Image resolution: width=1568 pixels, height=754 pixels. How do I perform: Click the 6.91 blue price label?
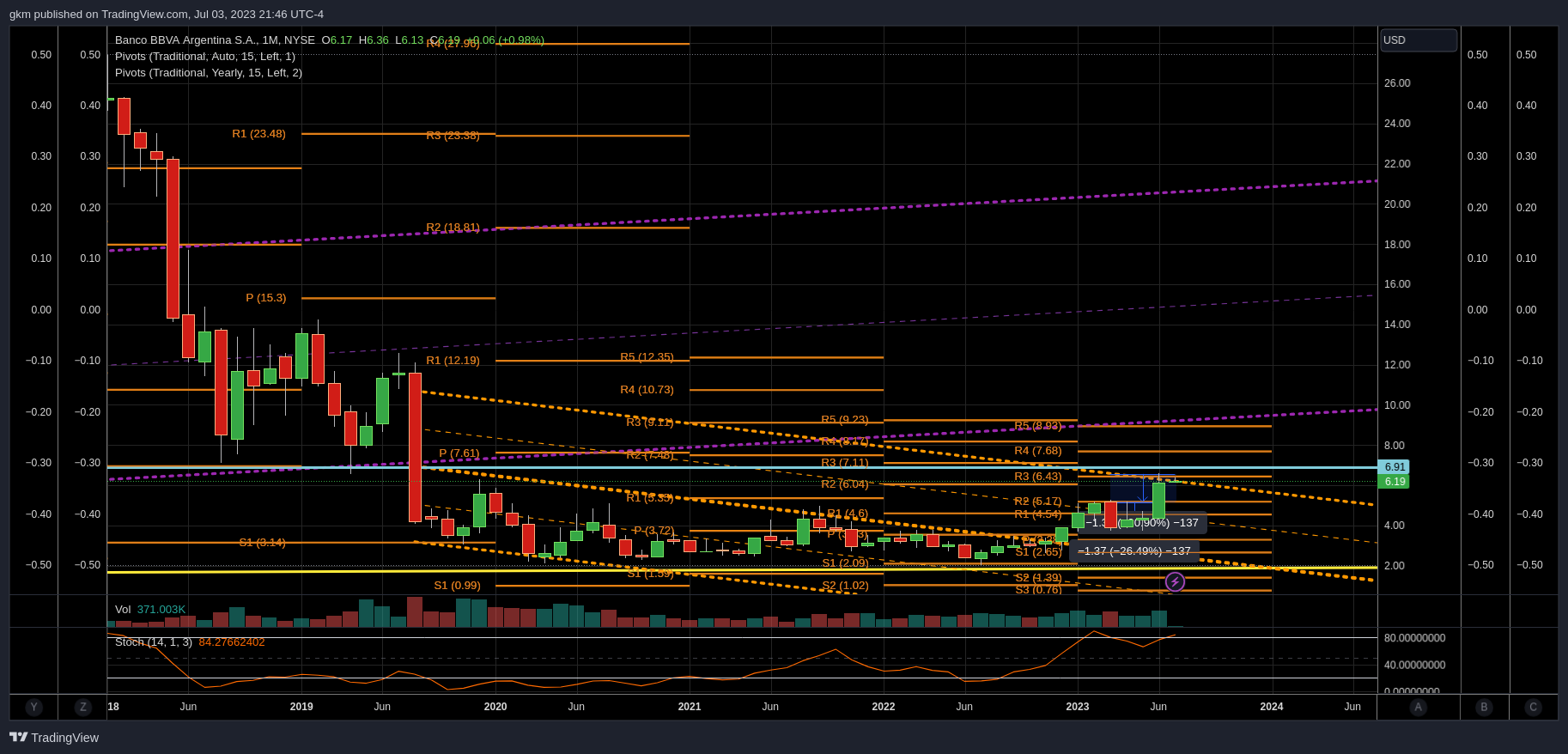point(1394,467)
